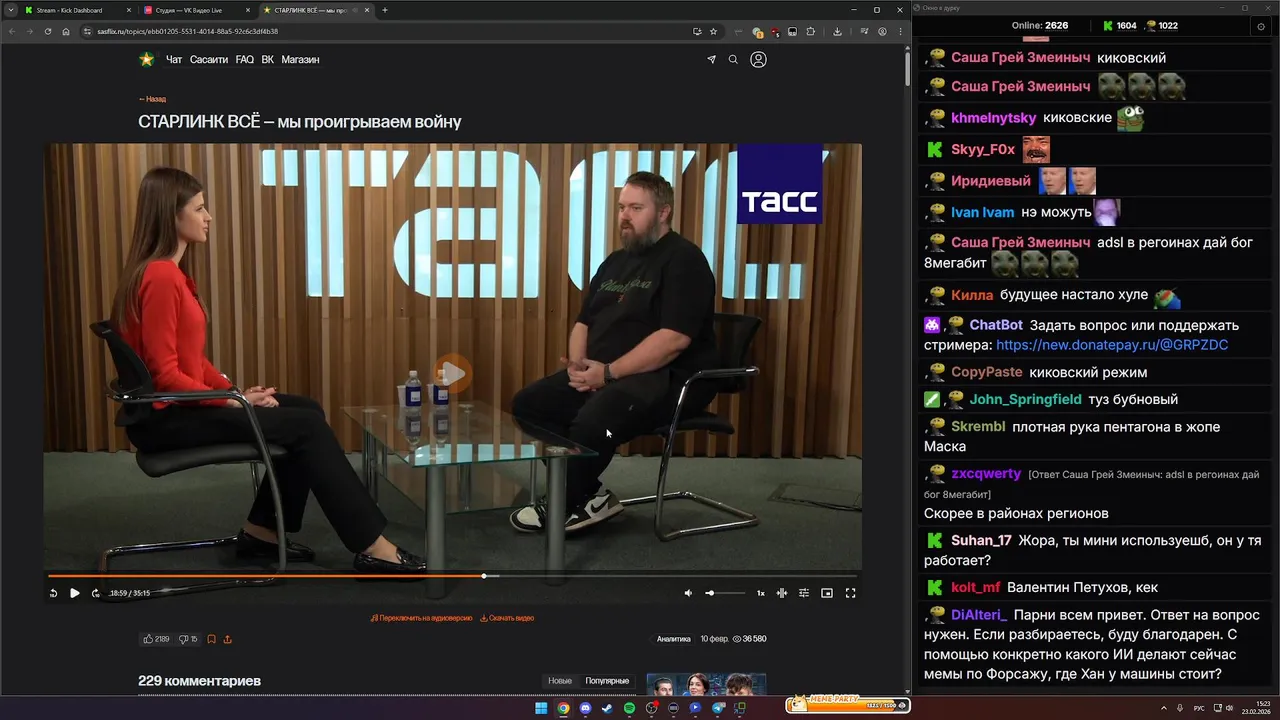Viewport: 1280px width, 720px height.
Task: Switch РУС keyboard language in tray
Action: [x=1199, y=708]
